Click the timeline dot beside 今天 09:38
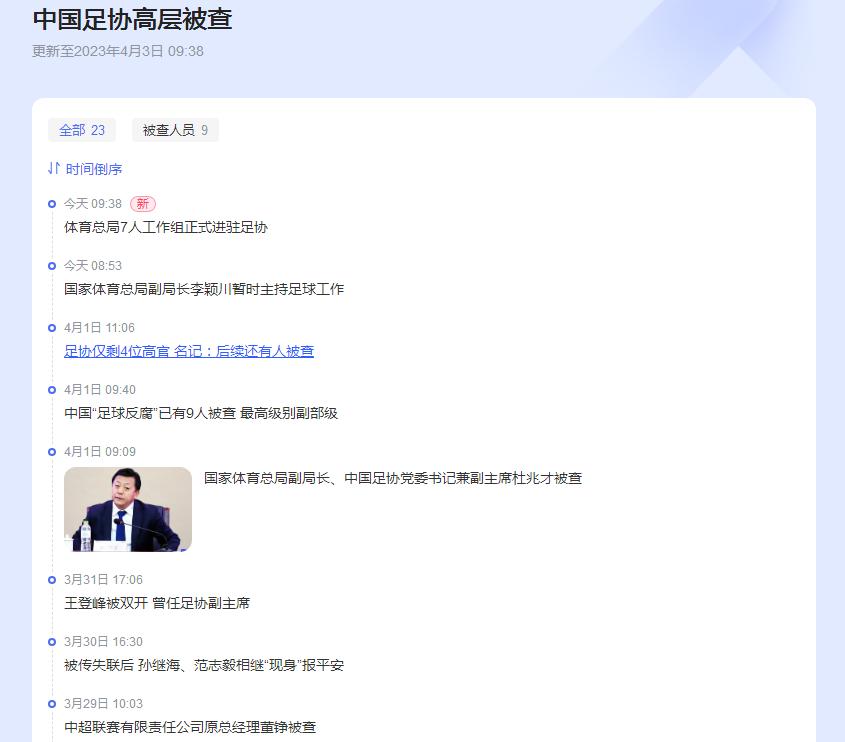Screen dimensions: 845x742 click(51, 204)
